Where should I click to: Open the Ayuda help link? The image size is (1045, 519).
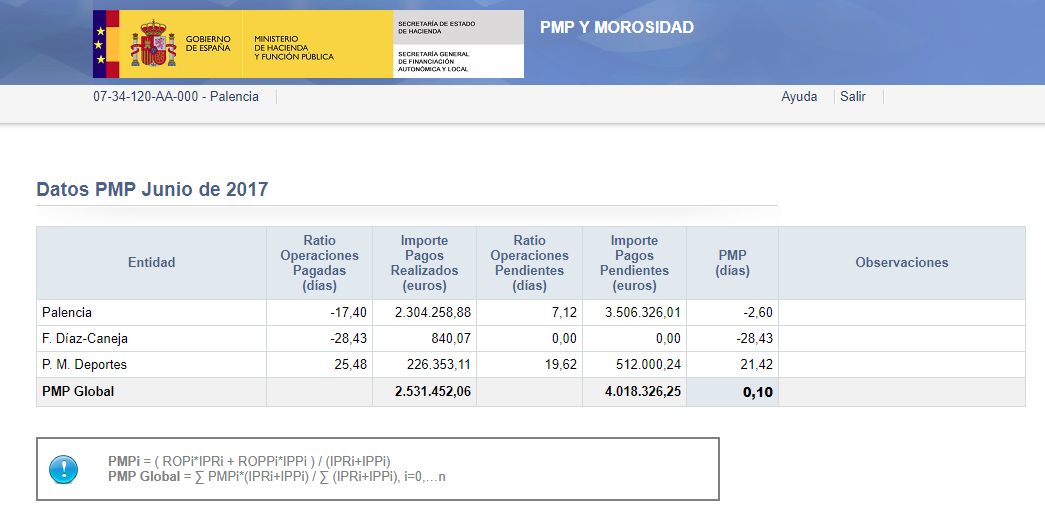click(799, 97)
